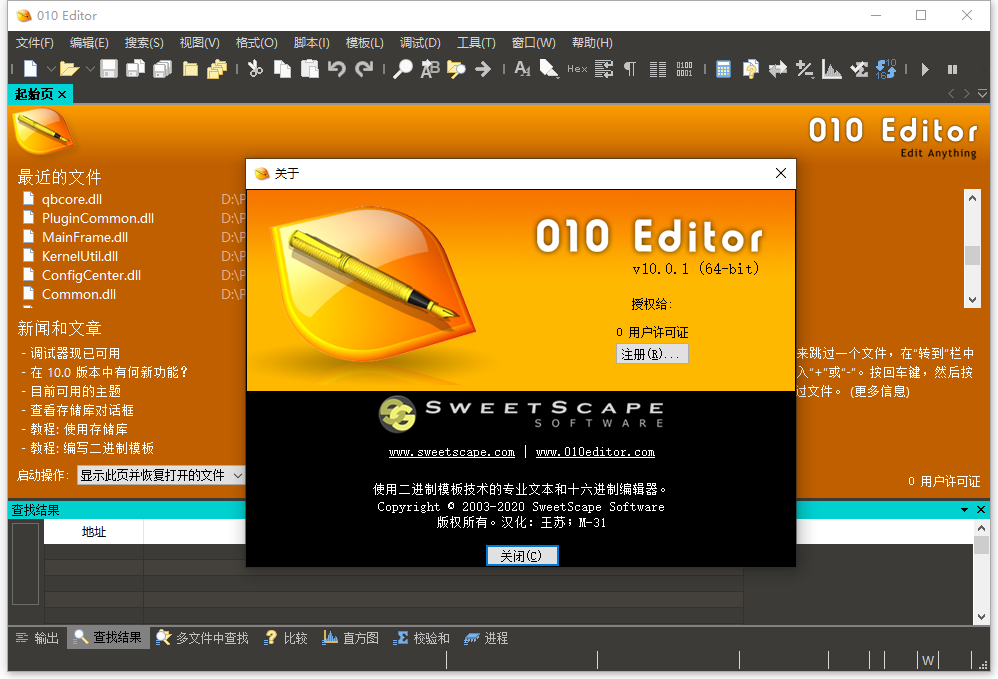Expand the Open file dropdown arrow
The height and width of the screenshot is (679, 998).
[90, 69]
